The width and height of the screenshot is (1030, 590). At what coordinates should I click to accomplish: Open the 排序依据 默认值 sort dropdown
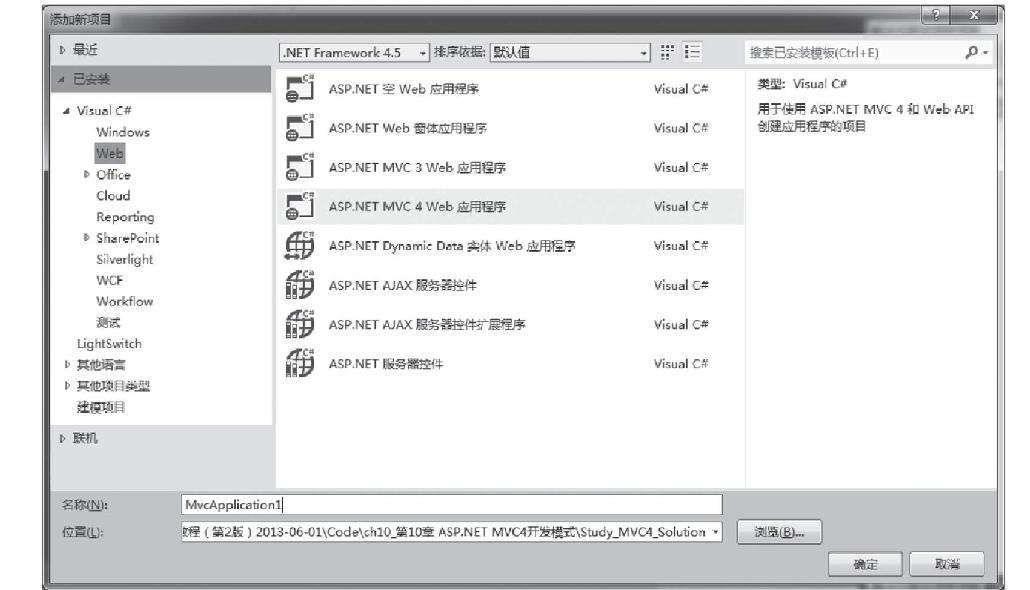570,53
